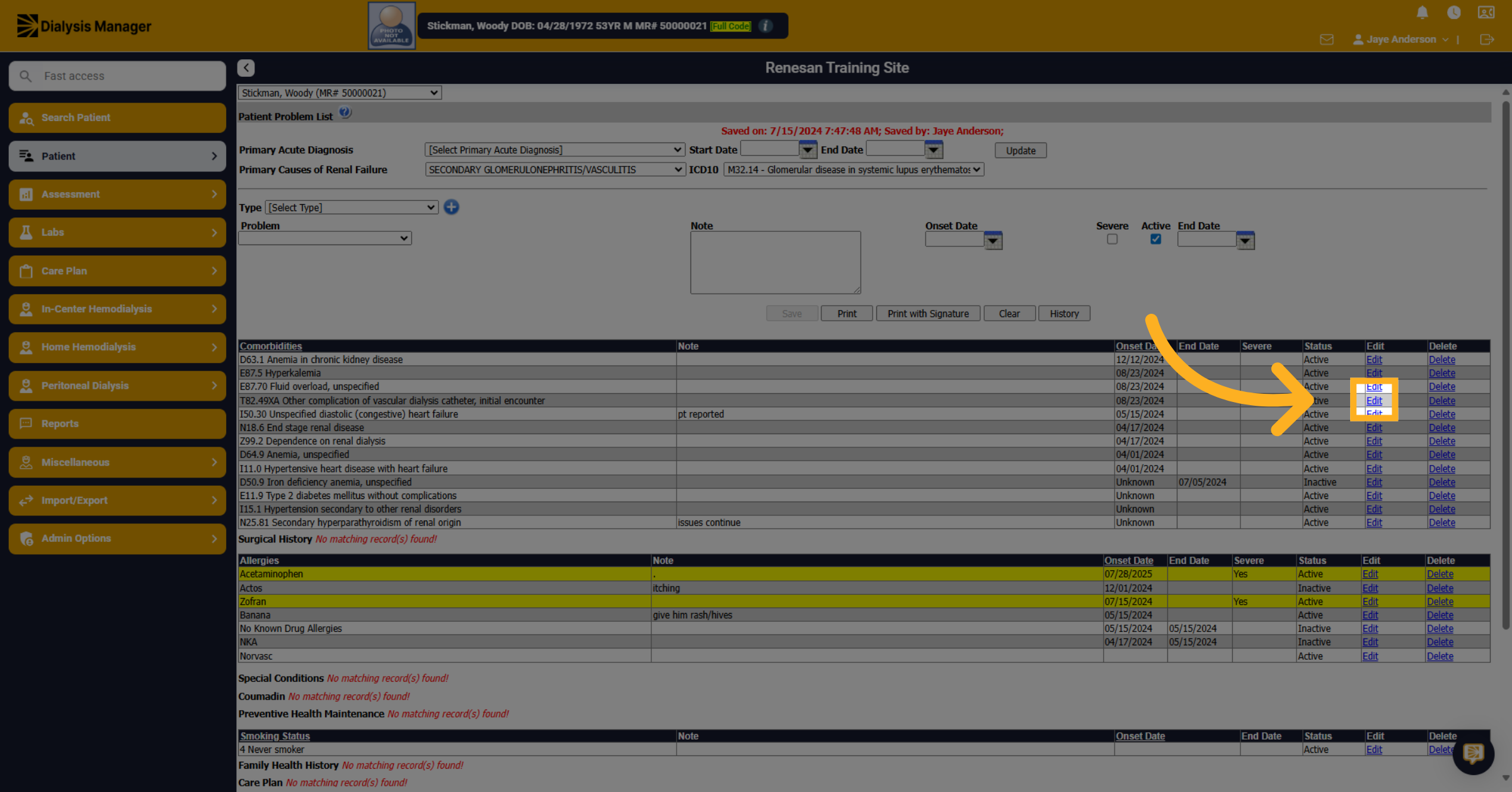
Task: Click the blue plus icon beside Type
Action: [x=451, y=207]
